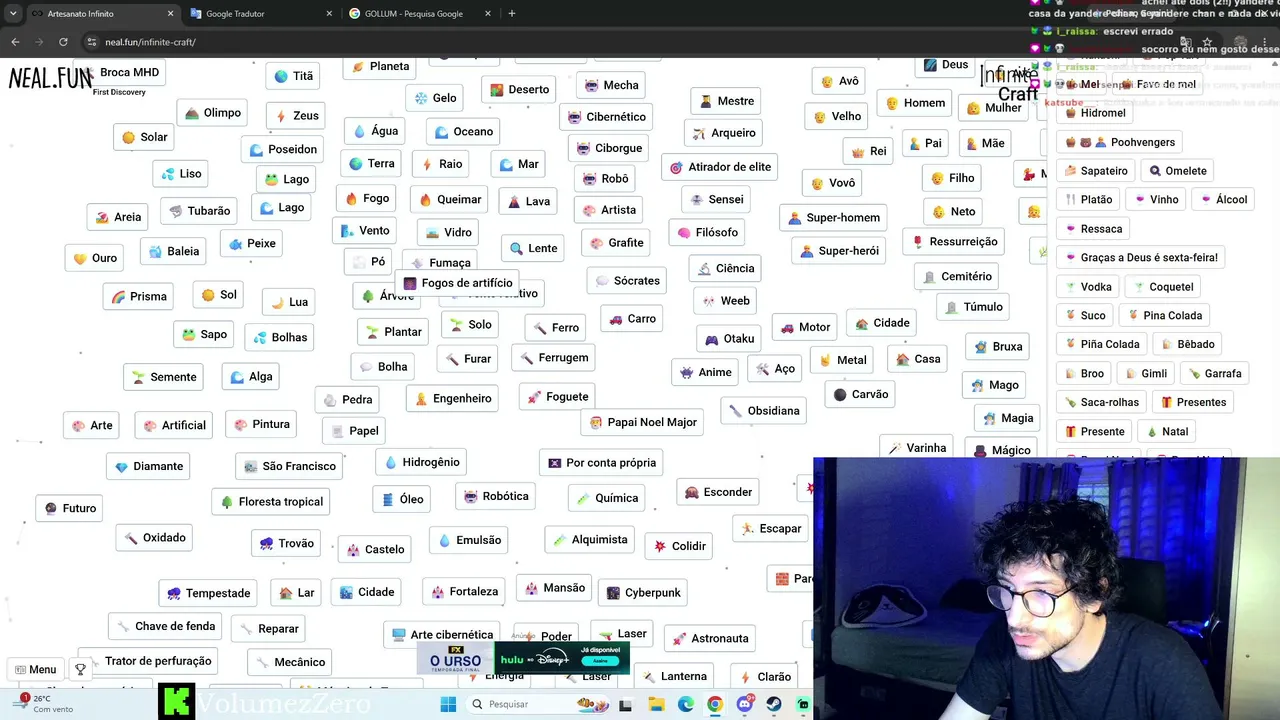Open the game Menu button
The width and height of the screenshot is (1280, 720).
[36, 669]
